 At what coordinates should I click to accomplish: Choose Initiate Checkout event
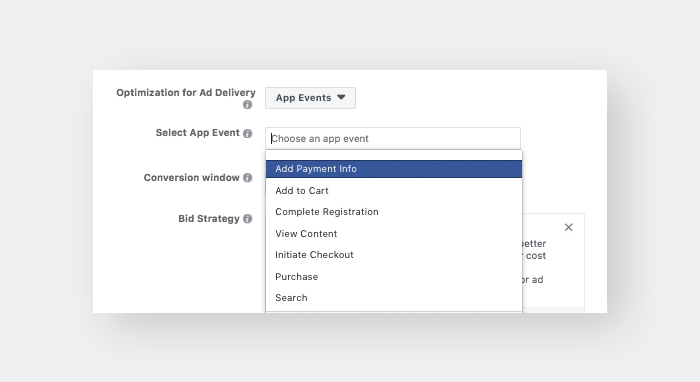click(394, 255)
